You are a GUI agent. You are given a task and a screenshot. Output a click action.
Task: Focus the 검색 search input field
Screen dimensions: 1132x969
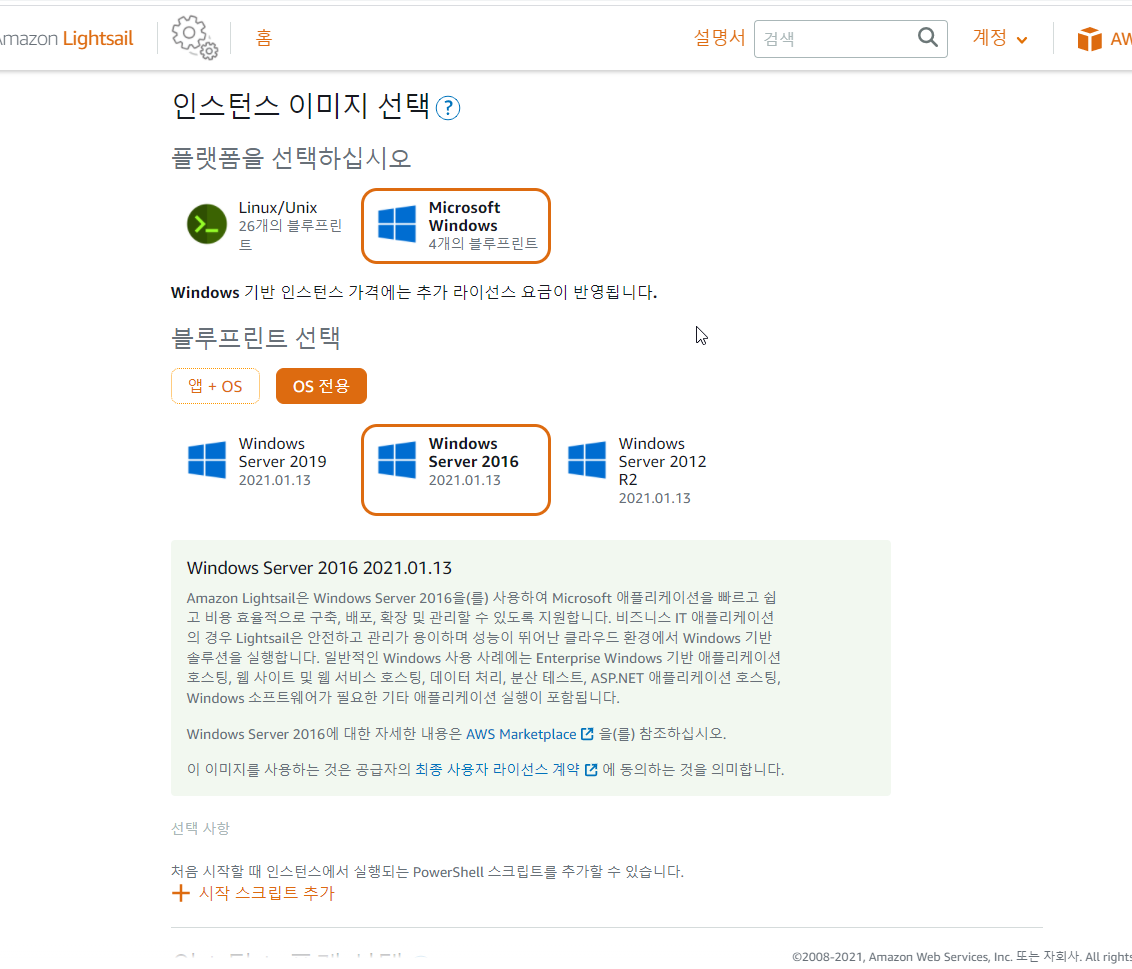[836, 39]
